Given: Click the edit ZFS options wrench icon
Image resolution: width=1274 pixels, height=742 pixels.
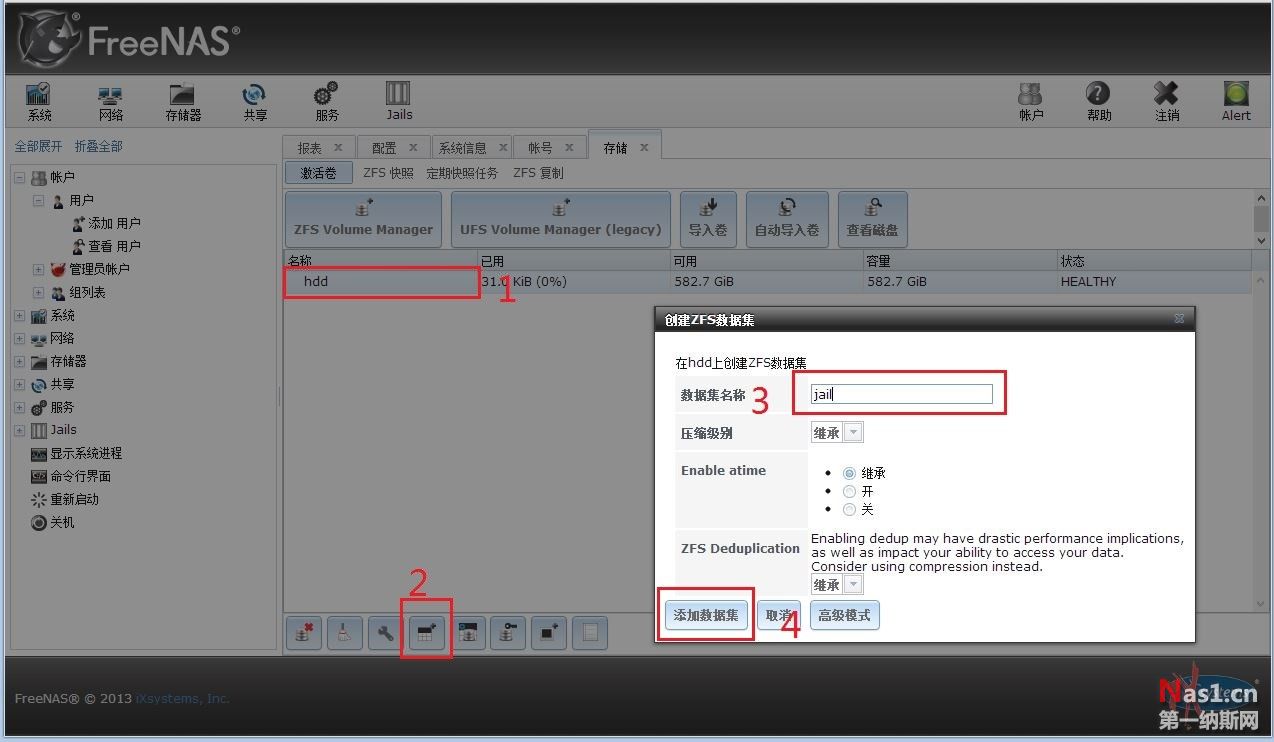Looking at the screenshot, I should pos(385,632).
